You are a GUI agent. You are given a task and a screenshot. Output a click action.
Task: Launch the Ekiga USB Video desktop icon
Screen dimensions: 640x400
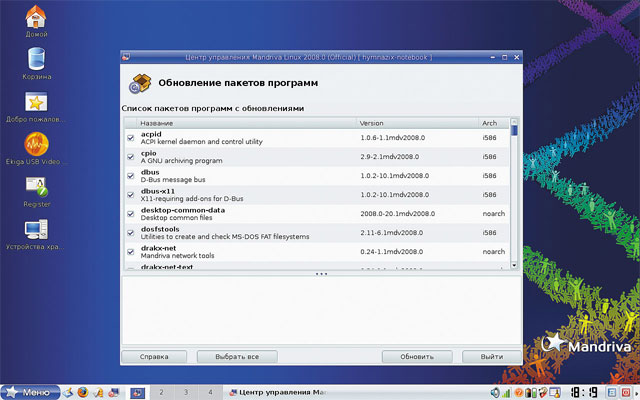point(36,144)
